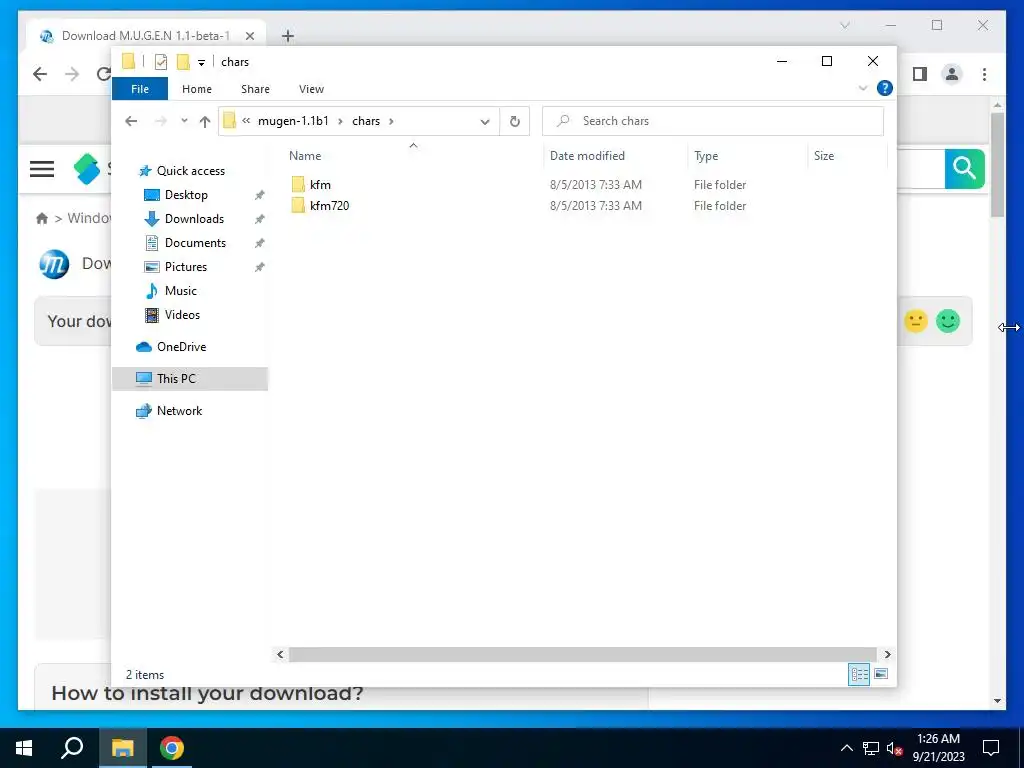Viewport: 1024px width, 768px height.
Task: Expand hidden path chevron before mugen-1.1b1
Action: (x=246, y=121)
